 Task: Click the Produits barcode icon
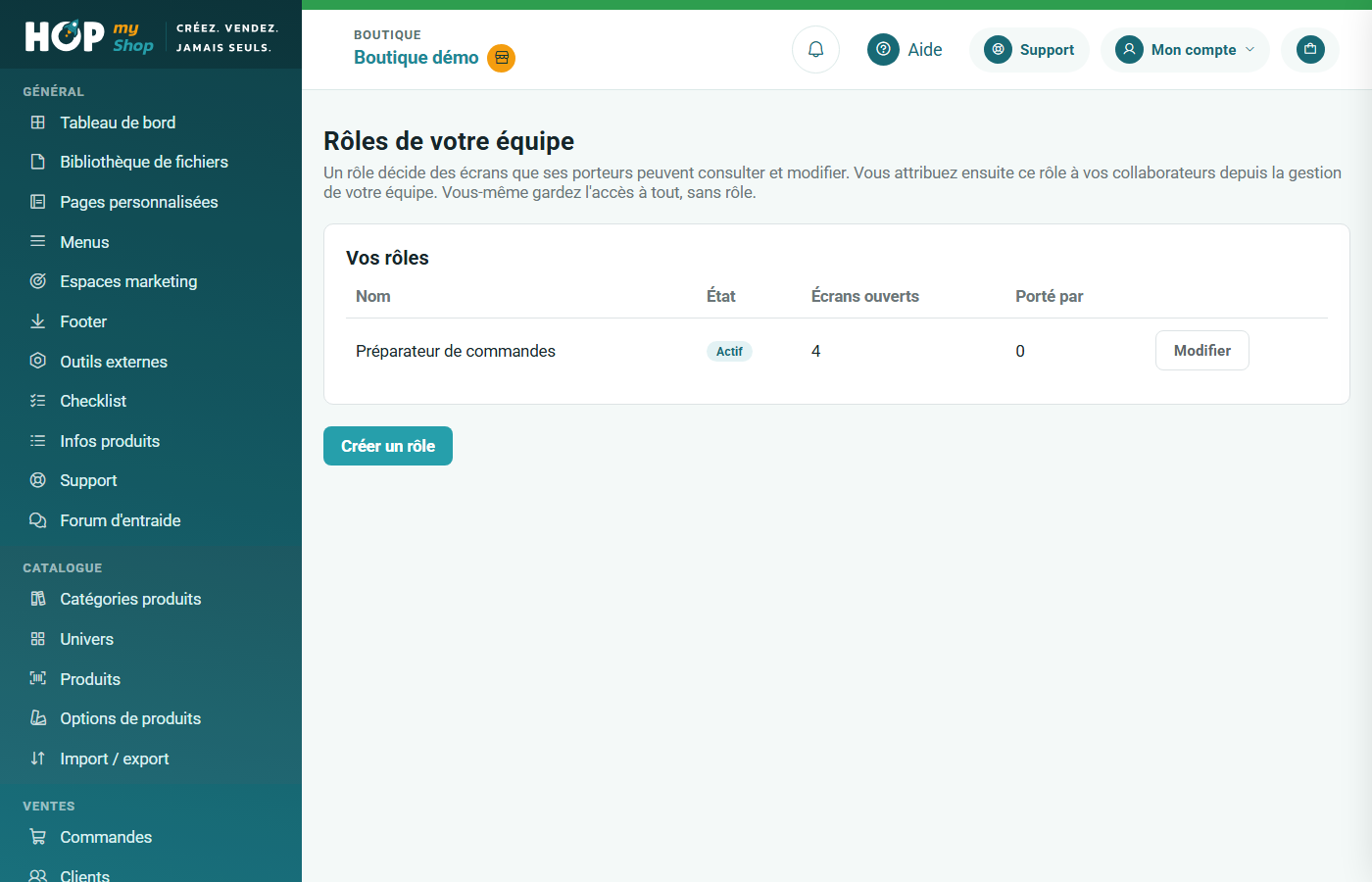[x=38, y=678]
